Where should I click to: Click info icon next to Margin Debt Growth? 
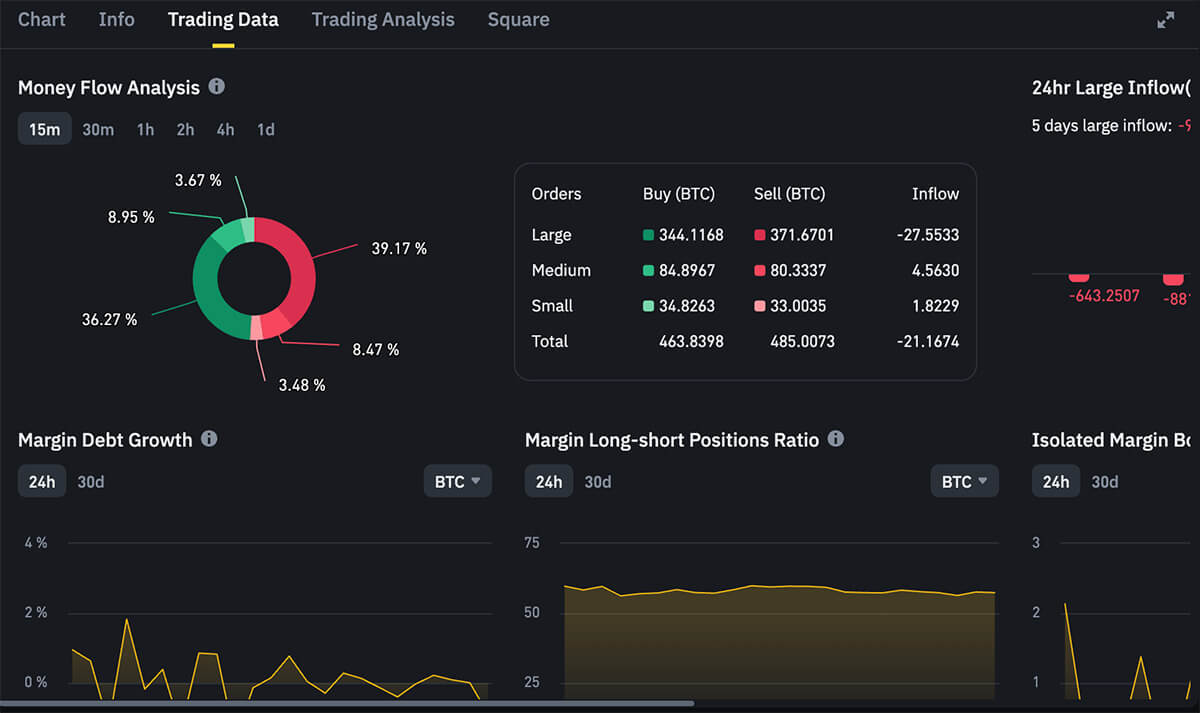click(x=209, y=439)
